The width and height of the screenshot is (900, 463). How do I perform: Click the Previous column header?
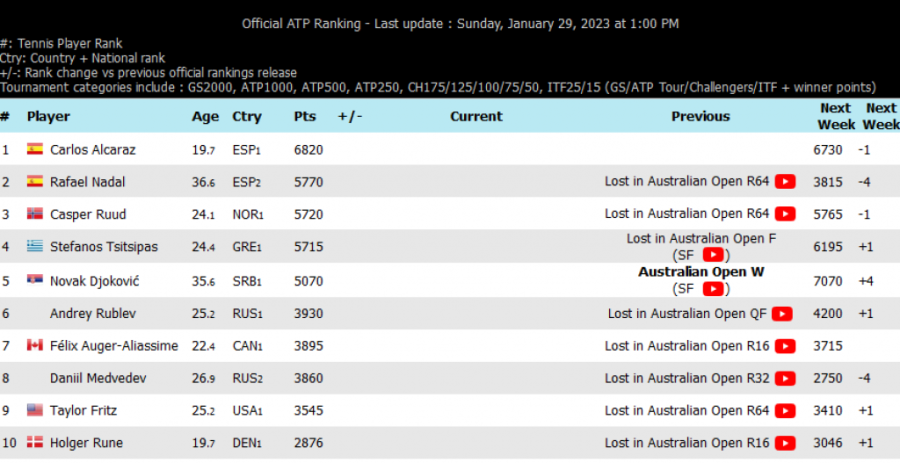point(700,116)
